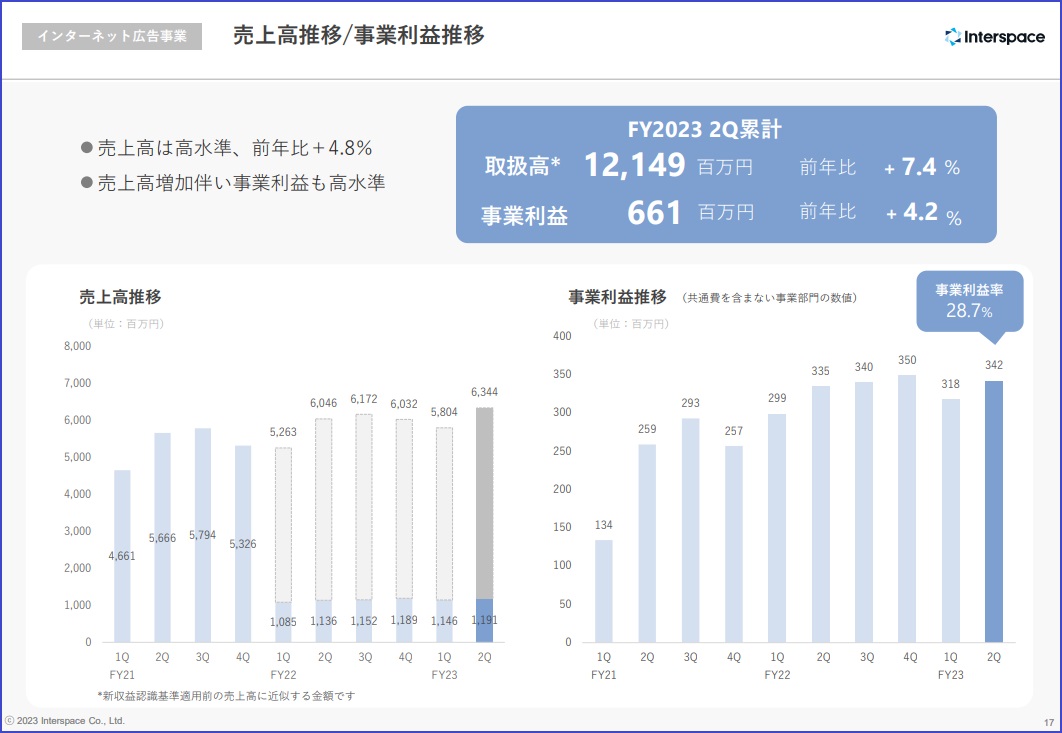This screenshot has width=1062, height=733.
Task: Select the インターネット広告事業 gray tag
Action: pos(112,36)
